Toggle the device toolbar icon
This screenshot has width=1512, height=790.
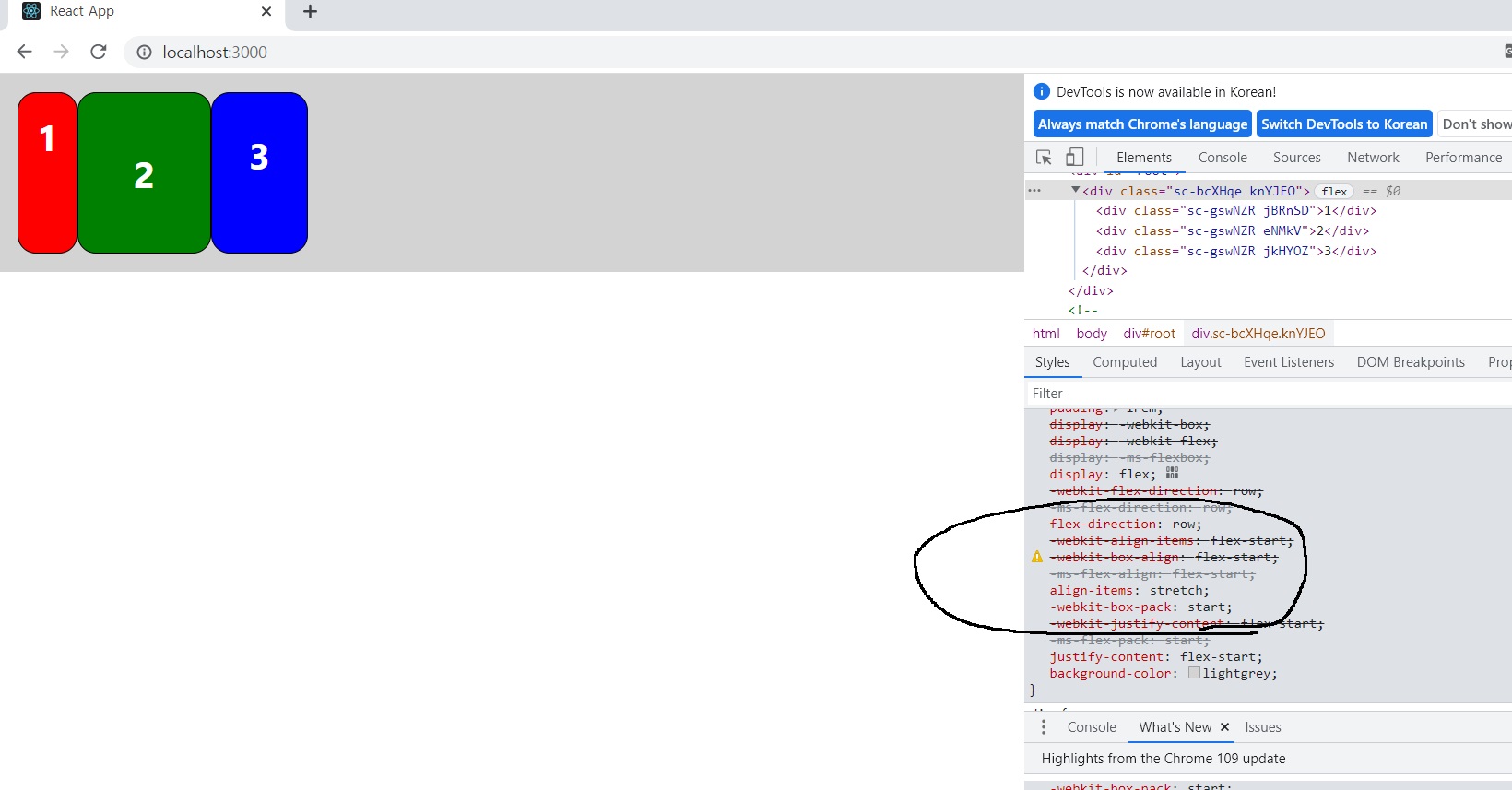click(1075, 158)
